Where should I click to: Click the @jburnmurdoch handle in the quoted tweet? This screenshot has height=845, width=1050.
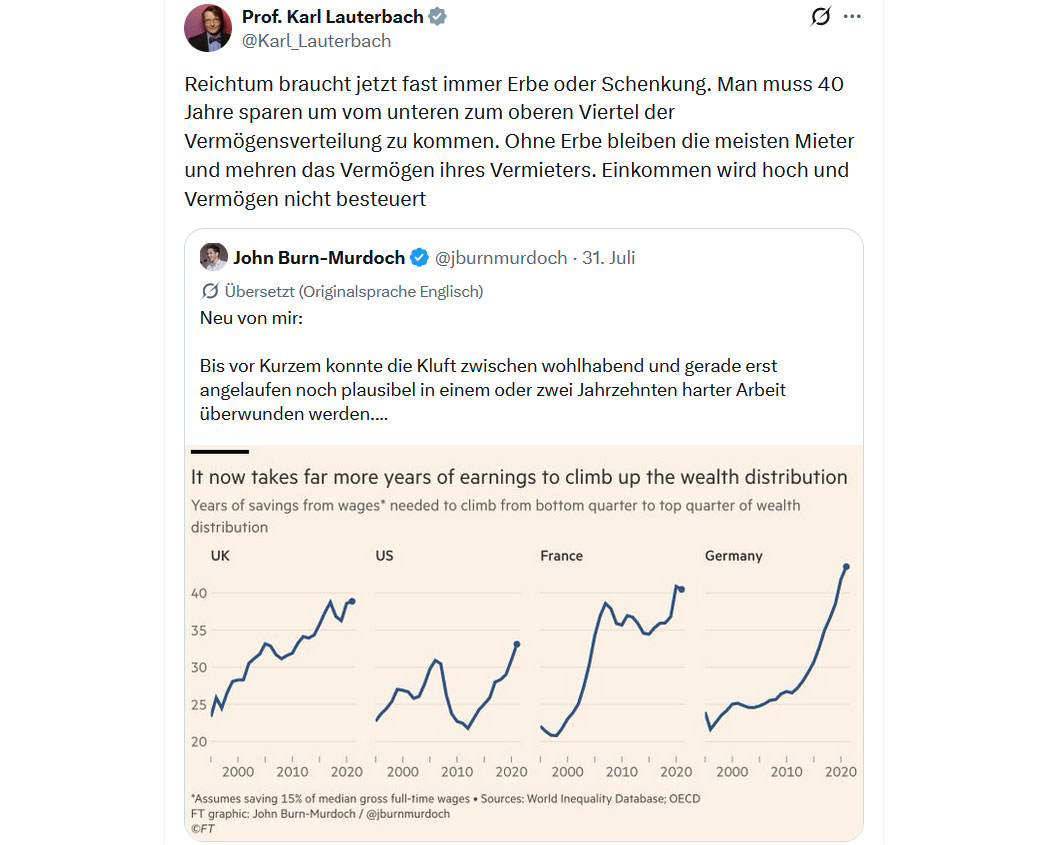501,258
